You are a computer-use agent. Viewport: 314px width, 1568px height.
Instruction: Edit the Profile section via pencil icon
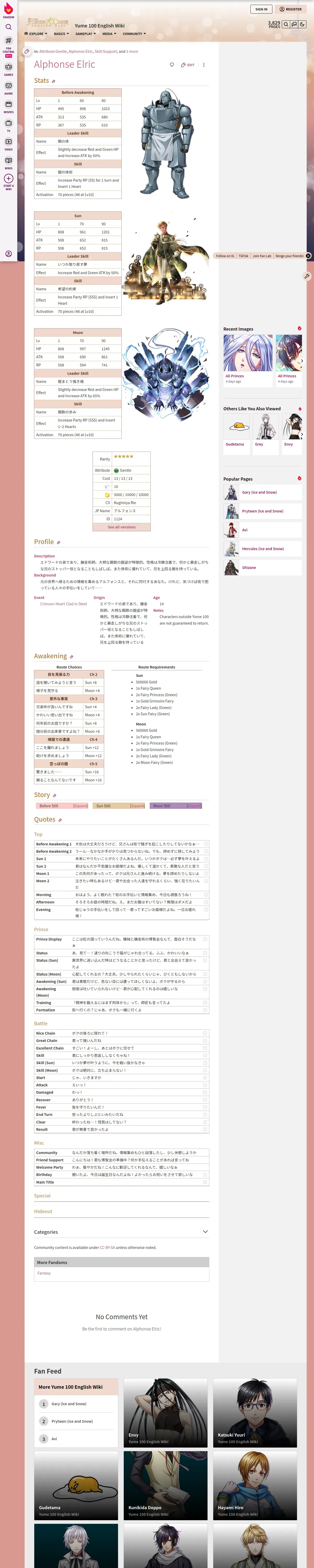[59, 542]
